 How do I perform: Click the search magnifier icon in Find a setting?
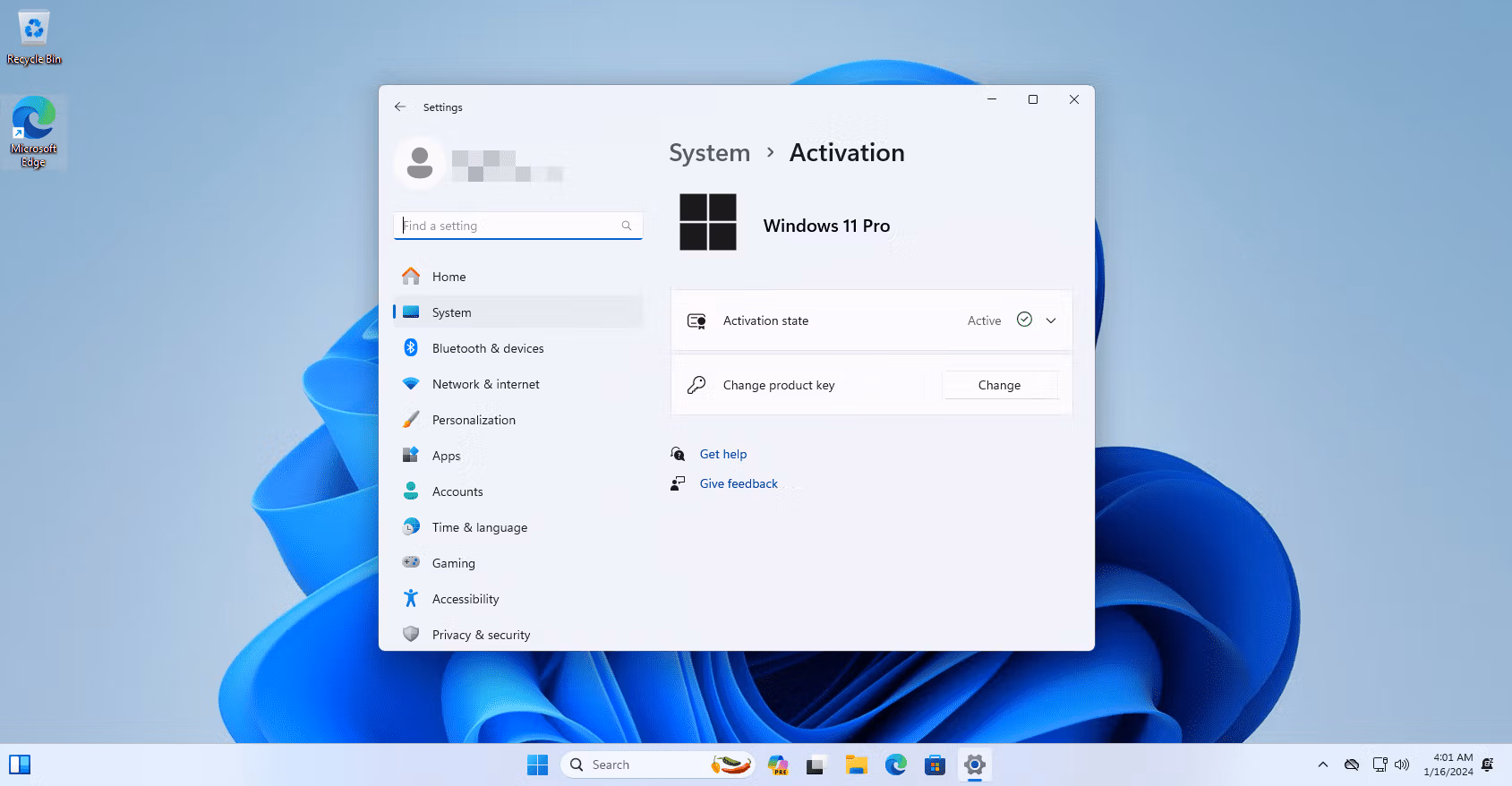click(x=627, y=226)
